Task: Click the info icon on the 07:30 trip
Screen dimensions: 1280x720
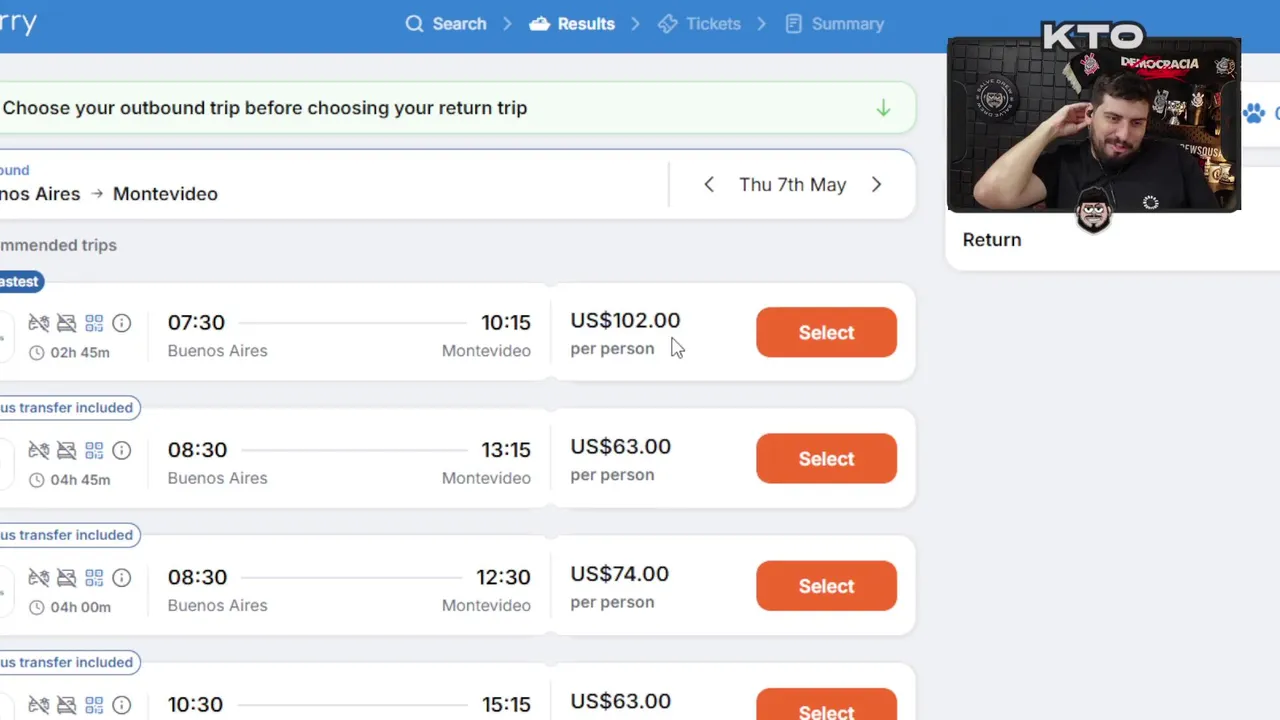Action: click(x=122, y=323)
